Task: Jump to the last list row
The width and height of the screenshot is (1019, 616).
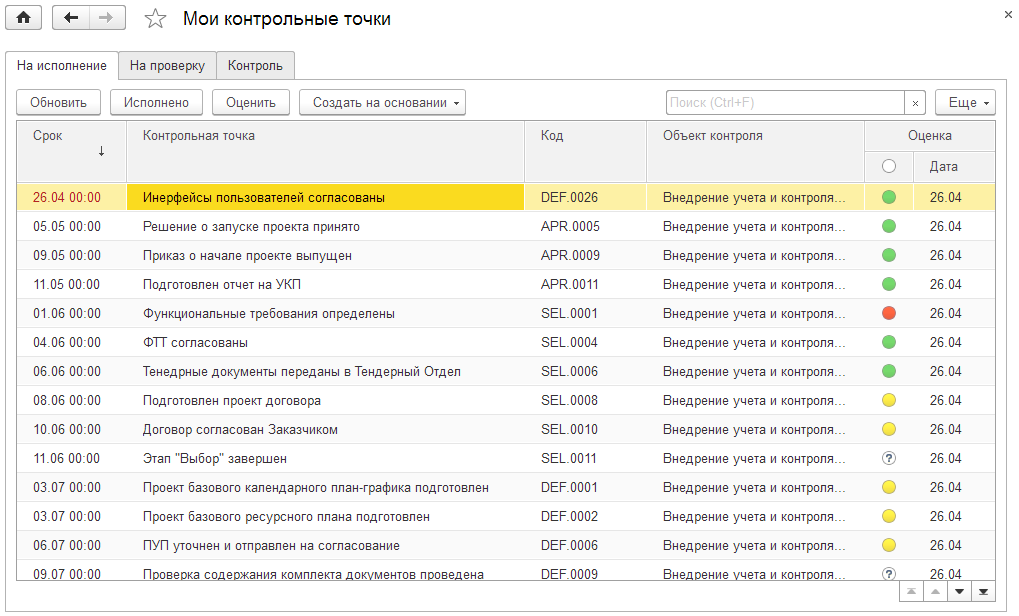Action: point(985,592)
